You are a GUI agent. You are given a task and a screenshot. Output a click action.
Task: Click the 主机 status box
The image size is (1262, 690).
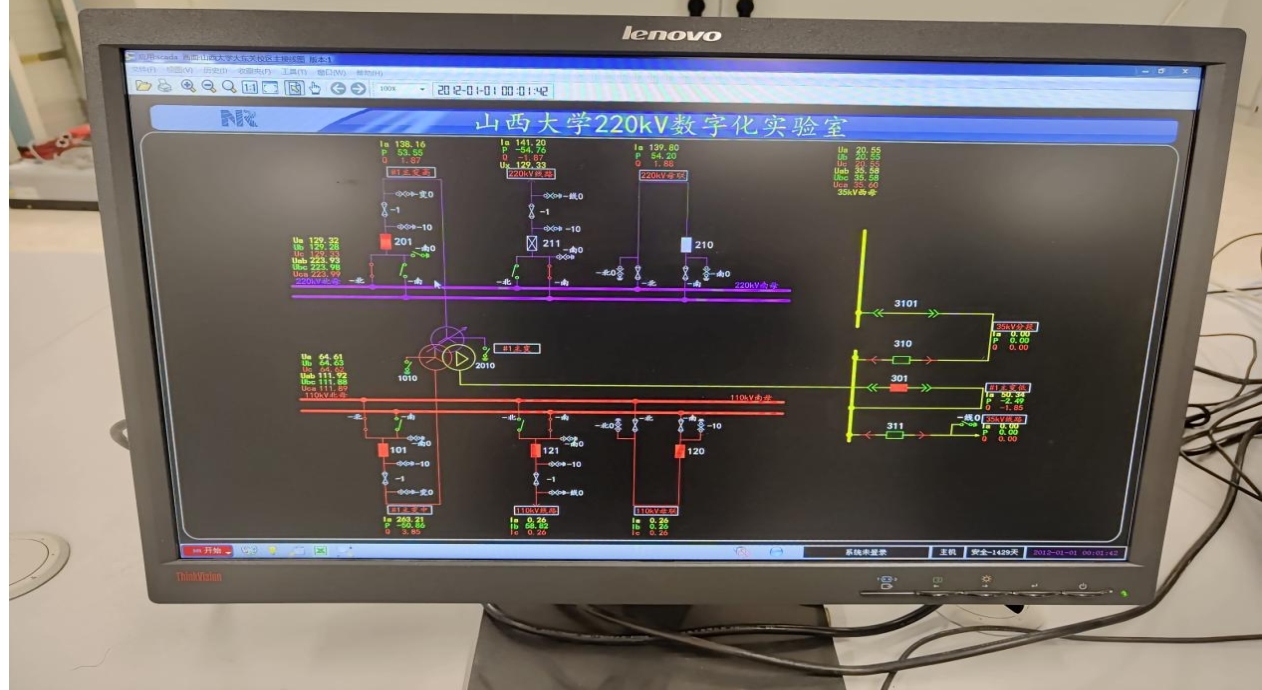[x=947, y=552]
